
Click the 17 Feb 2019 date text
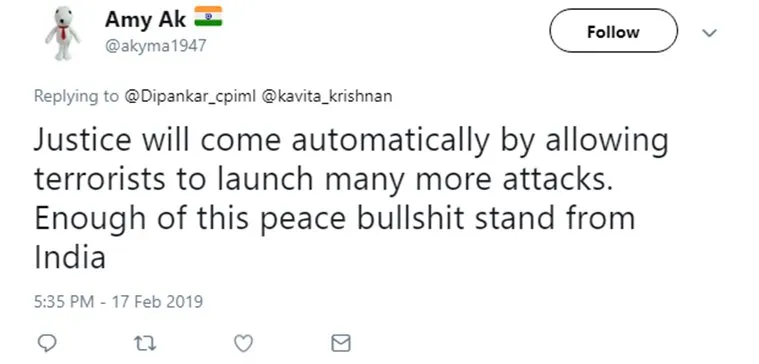click(157, 302)
